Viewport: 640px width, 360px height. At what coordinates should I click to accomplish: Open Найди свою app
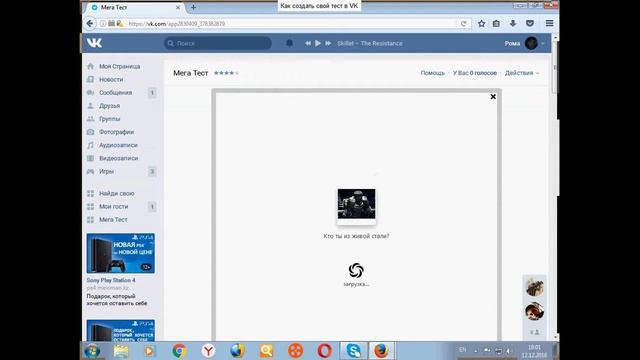click(116, 193)
